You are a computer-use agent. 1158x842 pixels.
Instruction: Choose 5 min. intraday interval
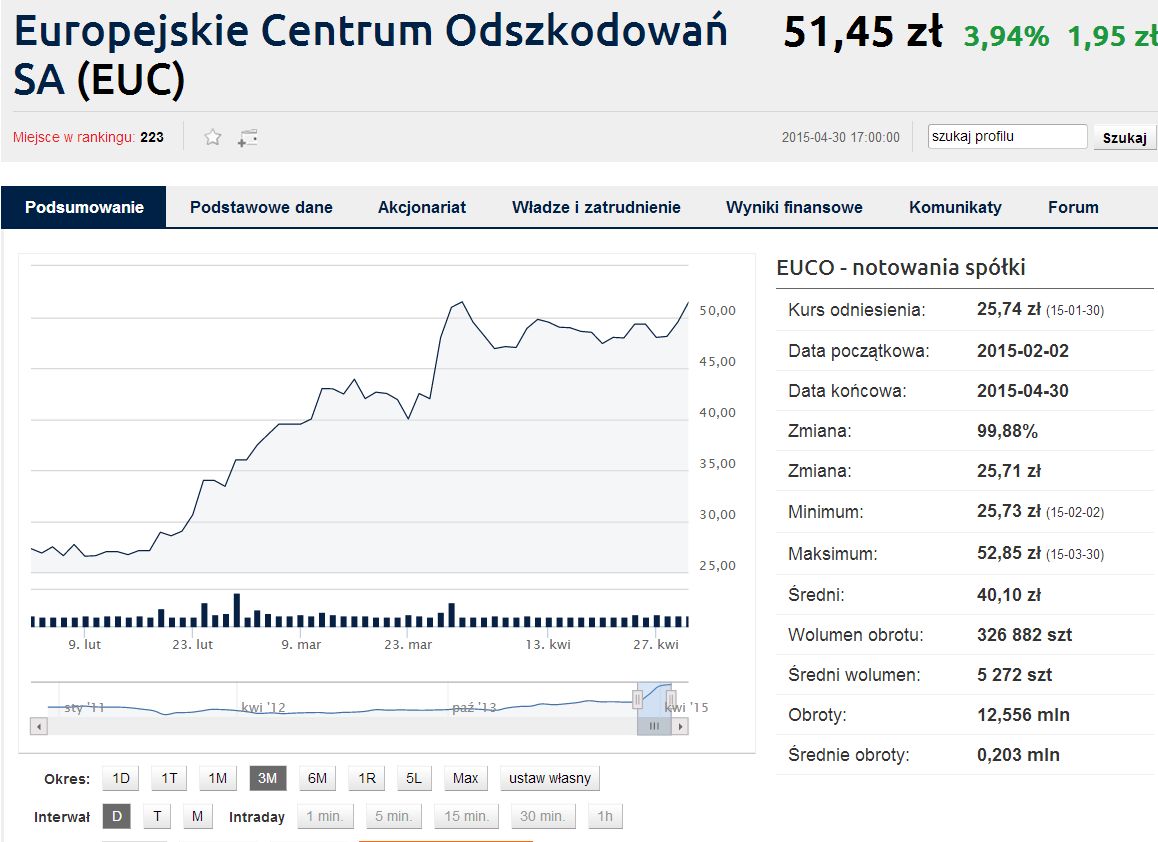coord(393,816)
